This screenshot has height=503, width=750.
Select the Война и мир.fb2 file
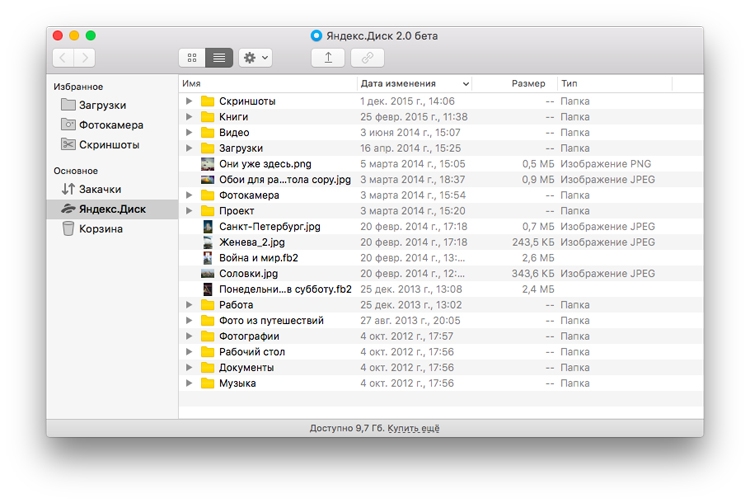(x=258, y=258)
